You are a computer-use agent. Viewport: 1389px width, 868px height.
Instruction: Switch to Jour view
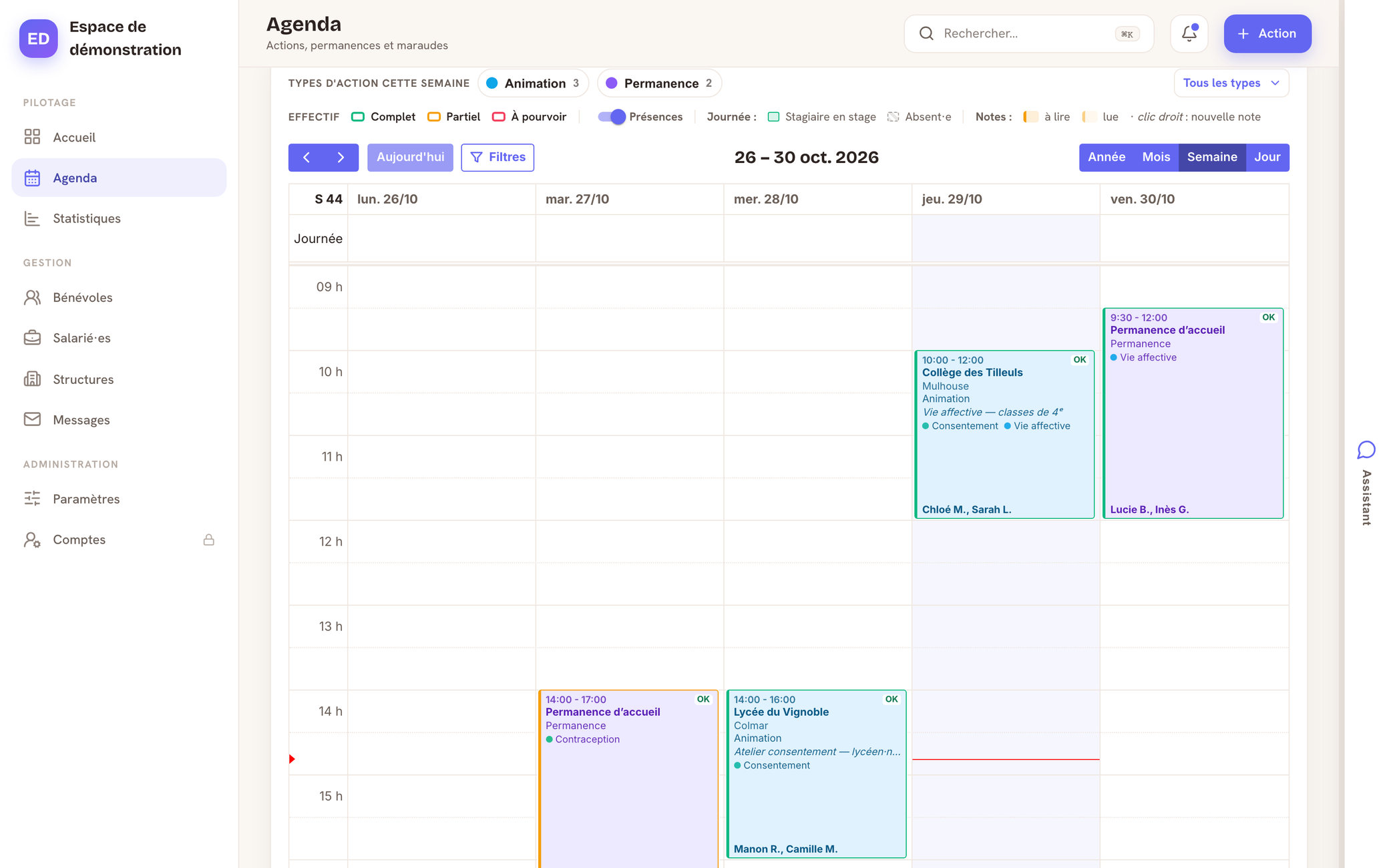pyautogui.click(x=1267, y=158)
